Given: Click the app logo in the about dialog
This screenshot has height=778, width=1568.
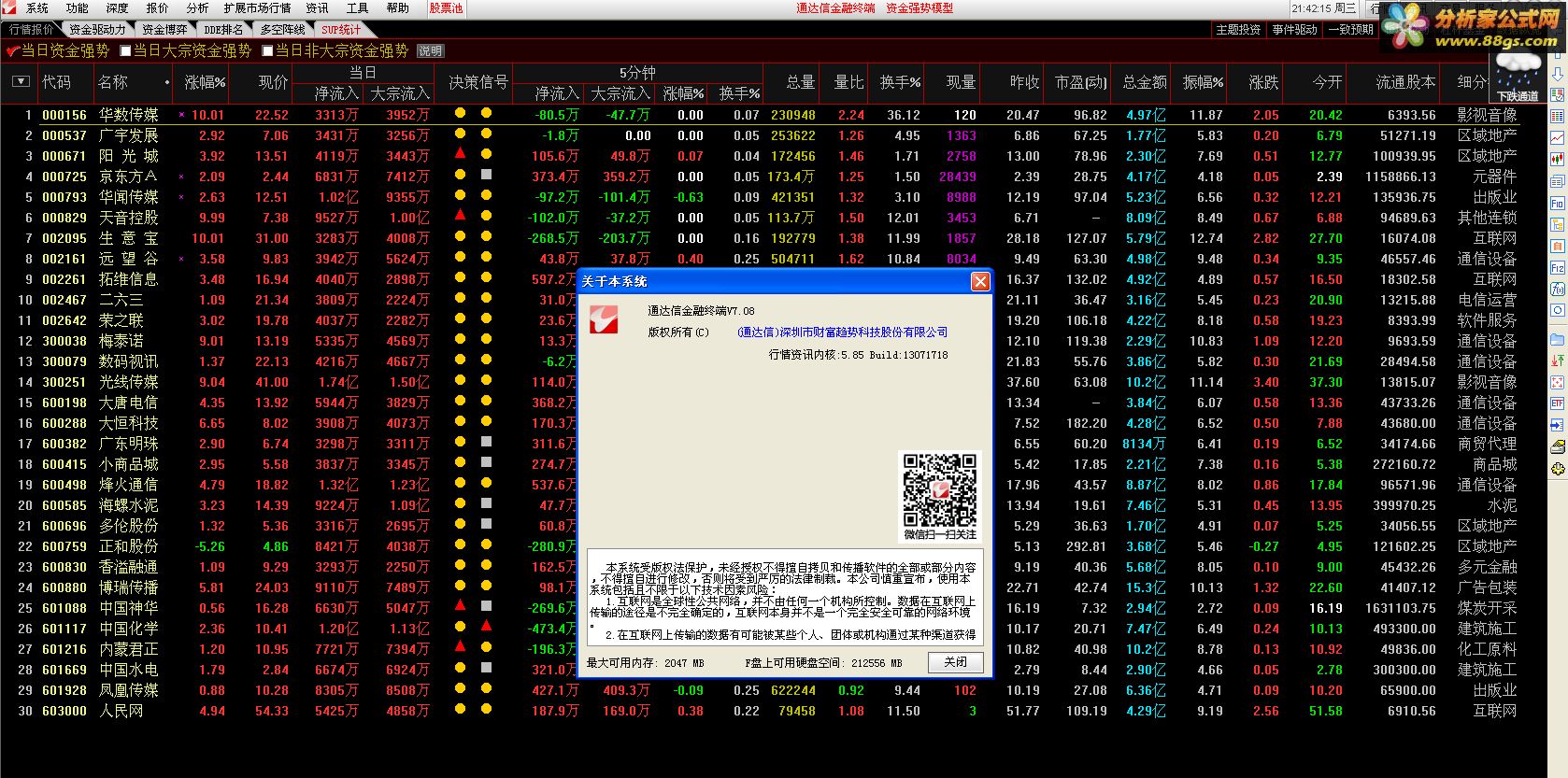Looking at the screenshot, I should pyautogui.click(x=603, y=319).
